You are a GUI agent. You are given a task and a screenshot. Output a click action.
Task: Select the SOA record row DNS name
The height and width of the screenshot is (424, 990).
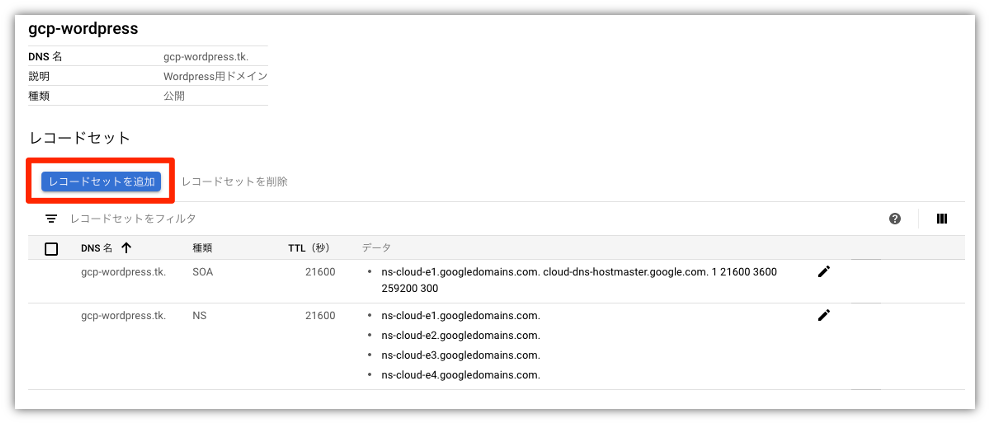pyautogui.click(x=124, y=272)
